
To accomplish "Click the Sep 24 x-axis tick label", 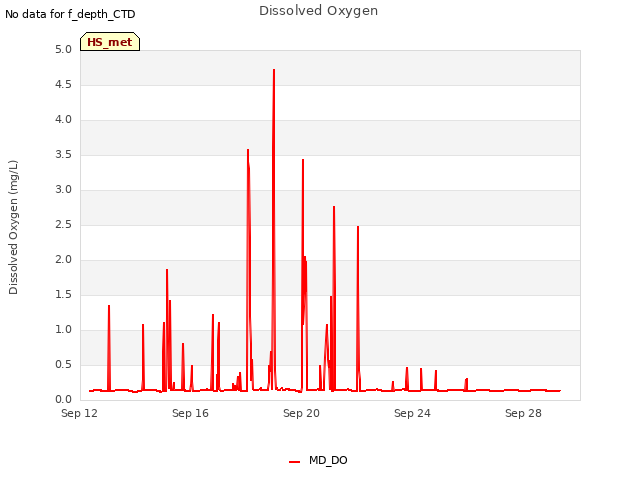I will [x=412, y=413].
